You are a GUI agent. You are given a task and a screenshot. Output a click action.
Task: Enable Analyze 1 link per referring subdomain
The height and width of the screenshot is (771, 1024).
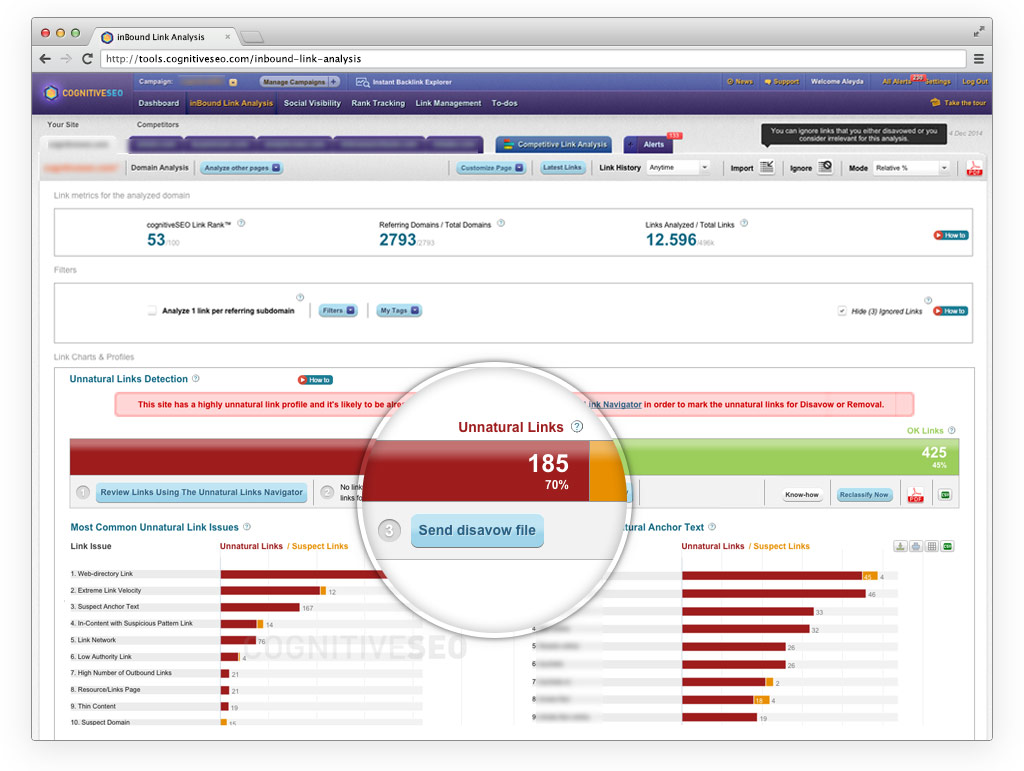[x=152, y=311]
